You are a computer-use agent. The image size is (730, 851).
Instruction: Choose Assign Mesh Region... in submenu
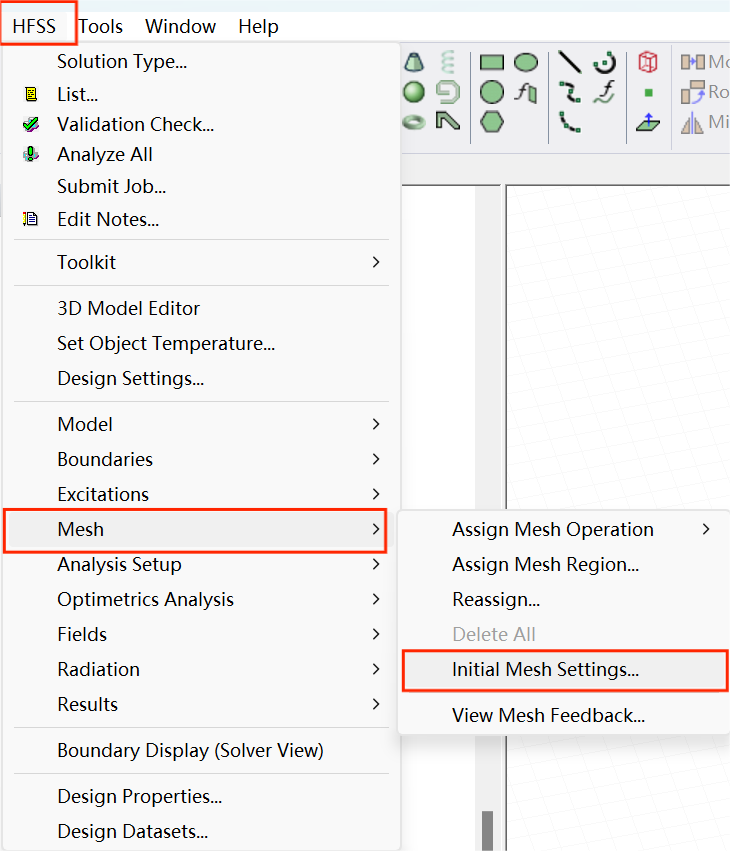click(x=545, y=564)
